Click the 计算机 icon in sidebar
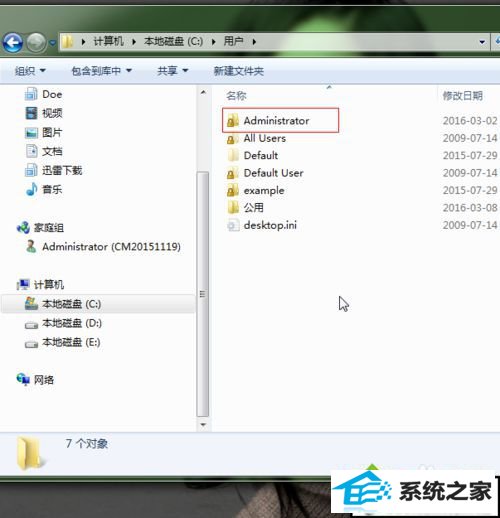500x518 pixels. tap(23, 284)
